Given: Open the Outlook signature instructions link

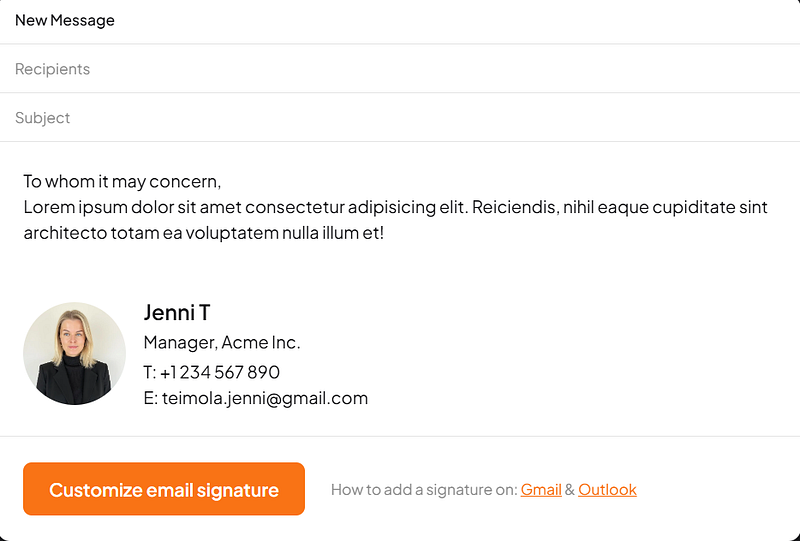Looking at the screenshot, I should (x=607, y=489).
